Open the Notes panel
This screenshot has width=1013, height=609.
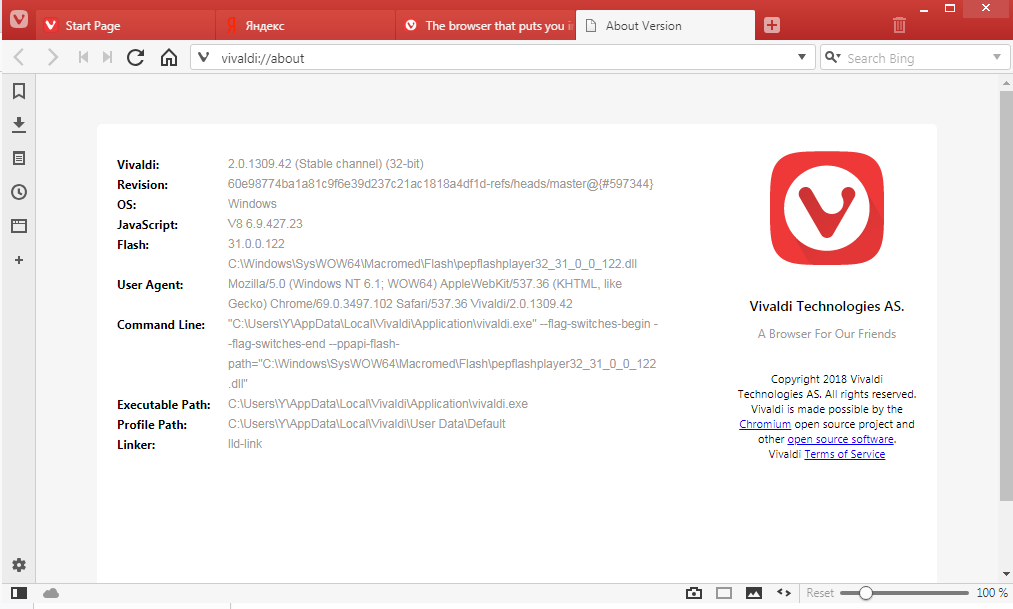19,158
